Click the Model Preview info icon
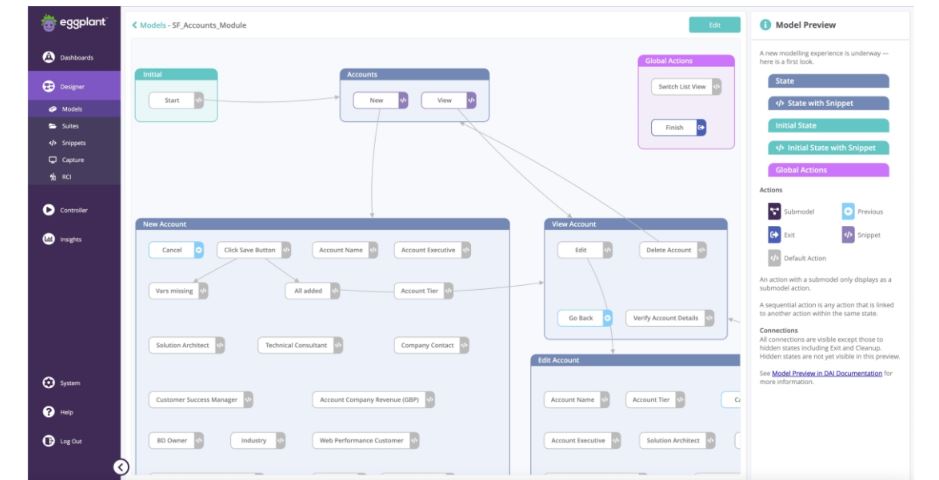This screenshot has height=480, width=939. point(765,25)
